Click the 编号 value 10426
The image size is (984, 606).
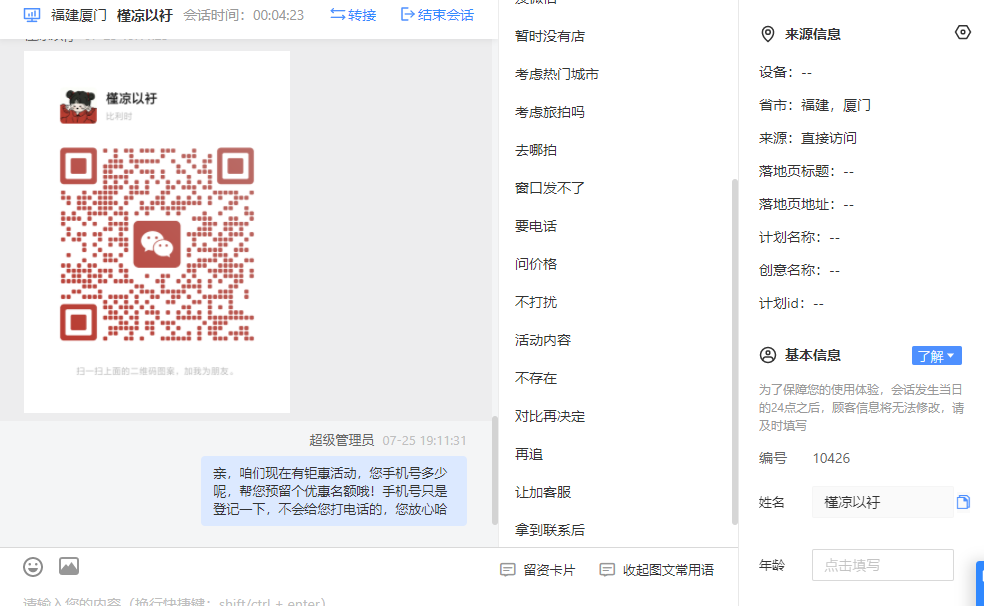click(831, 458)
